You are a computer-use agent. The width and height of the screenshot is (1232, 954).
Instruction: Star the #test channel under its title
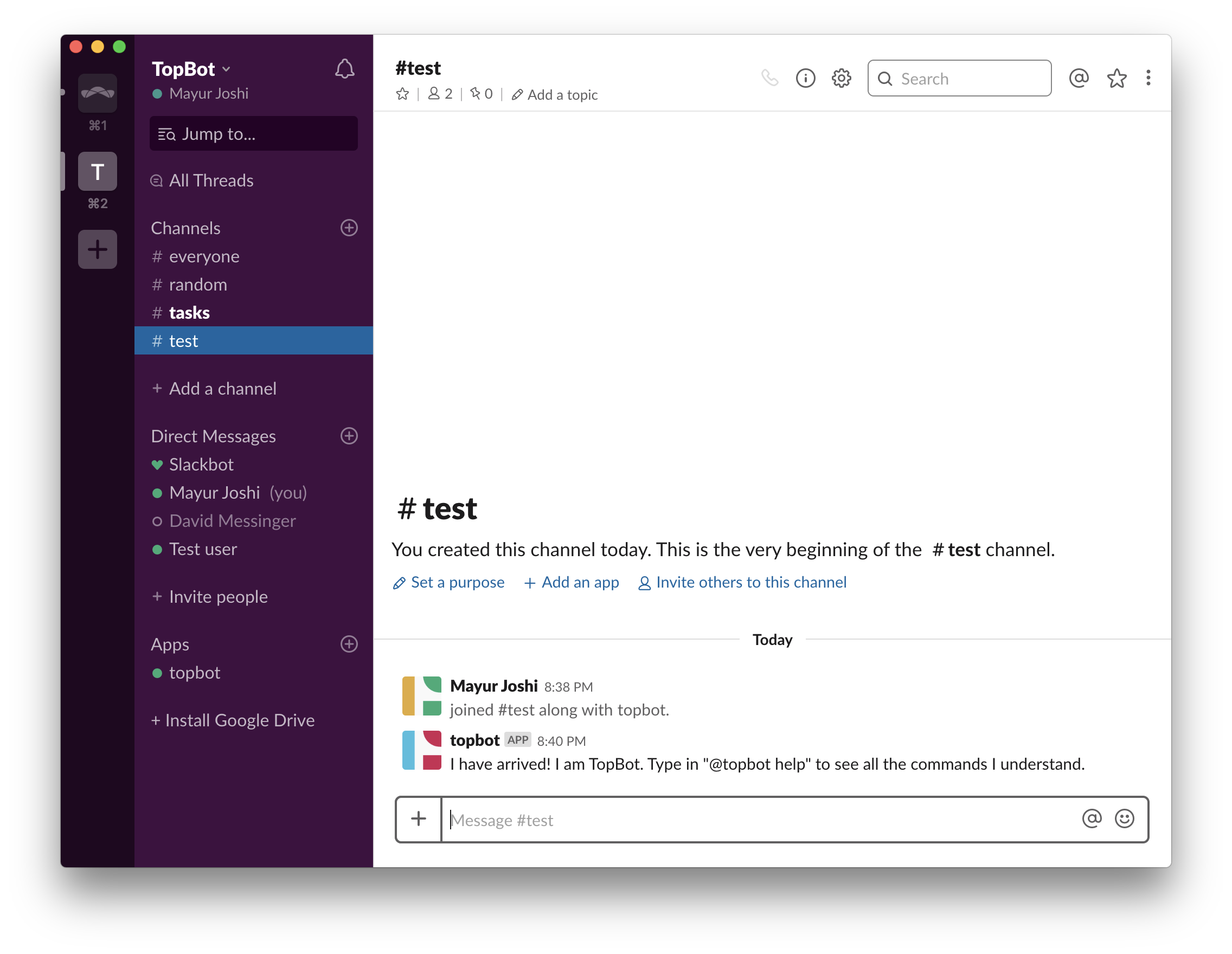pyautogui.click(x=402, y=94)
